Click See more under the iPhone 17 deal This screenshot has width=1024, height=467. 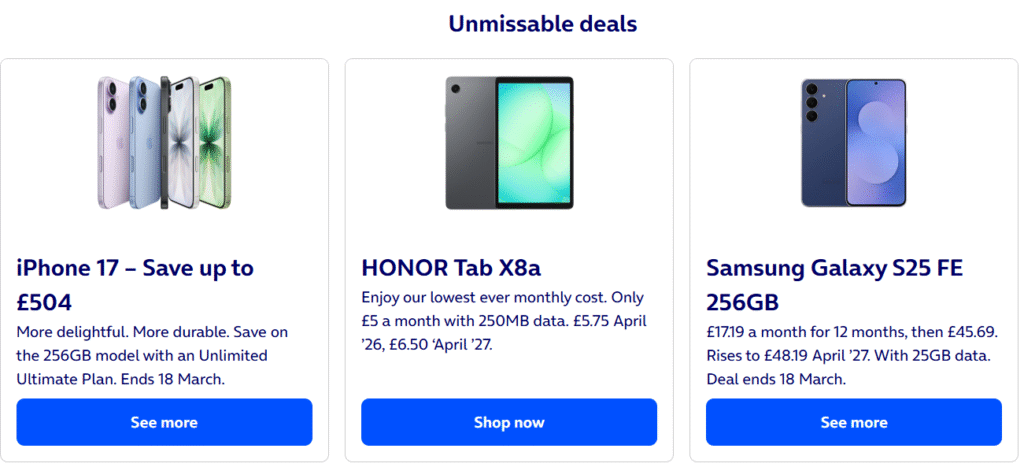click(164, 422)
